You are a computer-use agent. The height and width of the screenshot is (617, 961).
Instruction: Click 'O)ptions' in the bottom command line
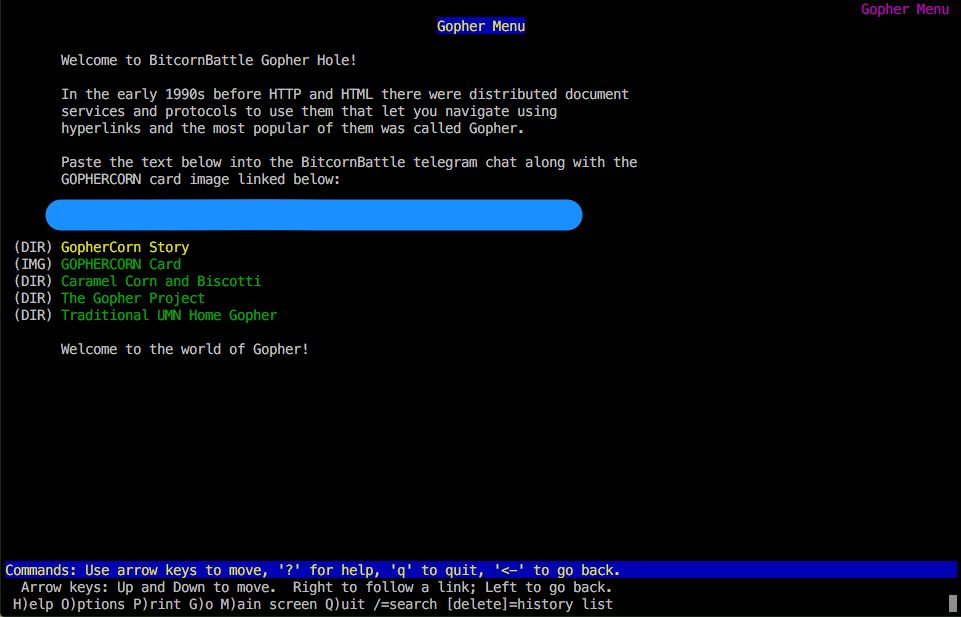(93, 604)
